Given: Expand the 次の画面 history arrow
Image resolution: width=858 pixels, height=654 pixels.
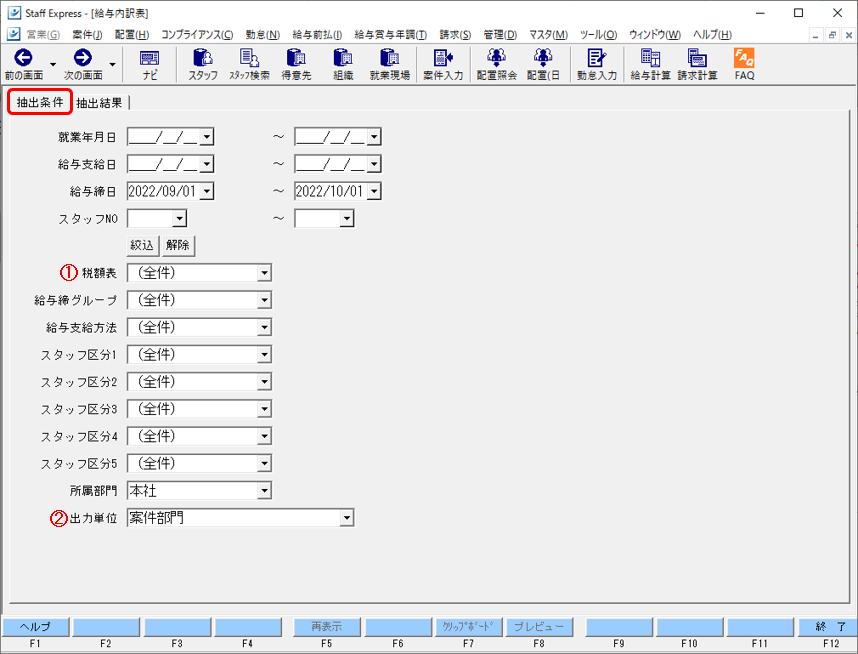Looking at the screenshot, I should 112,65.
